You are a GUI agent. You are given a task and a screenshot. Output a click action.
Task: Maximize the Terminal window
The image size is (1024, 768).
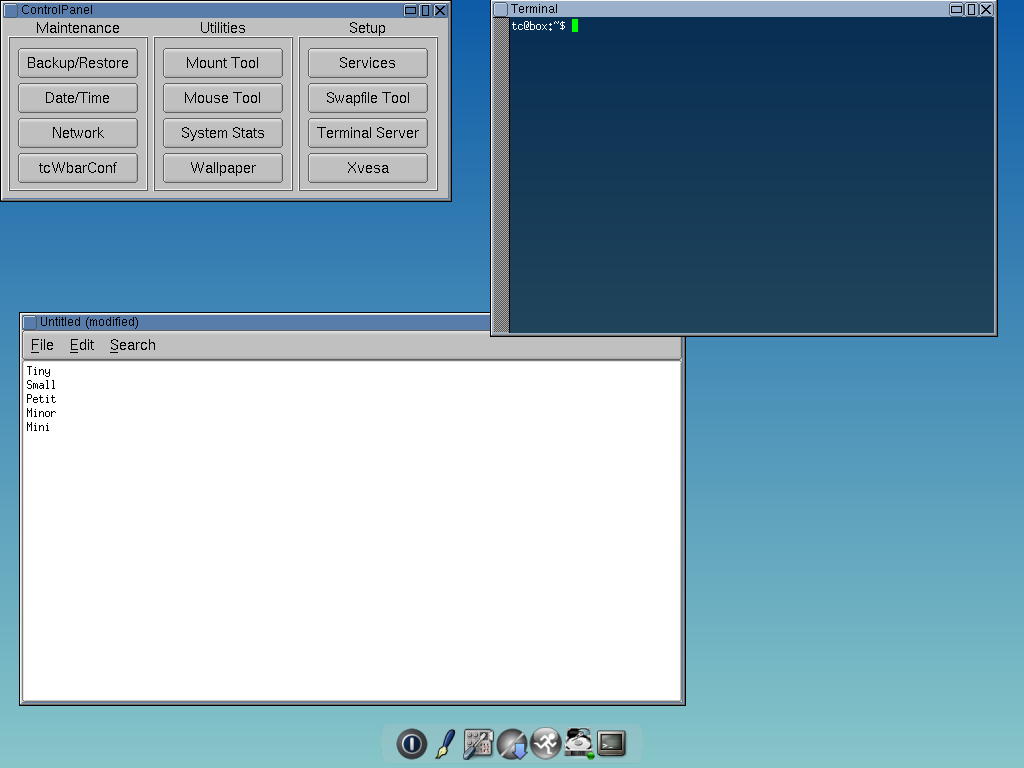971,9
